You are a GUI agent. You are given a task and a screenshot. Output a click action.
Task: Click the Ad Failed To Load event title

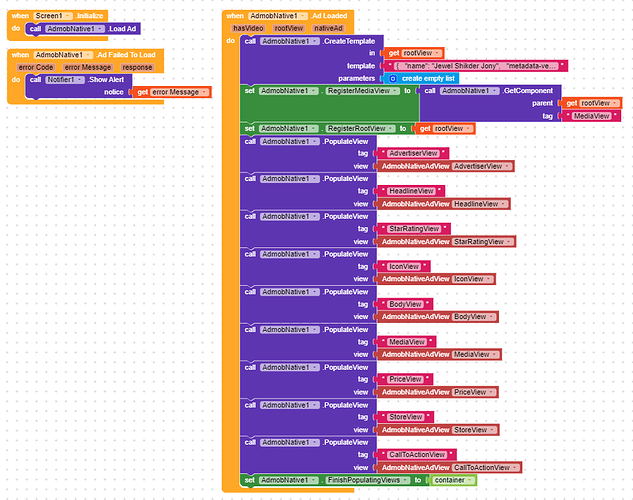point(126,55)
